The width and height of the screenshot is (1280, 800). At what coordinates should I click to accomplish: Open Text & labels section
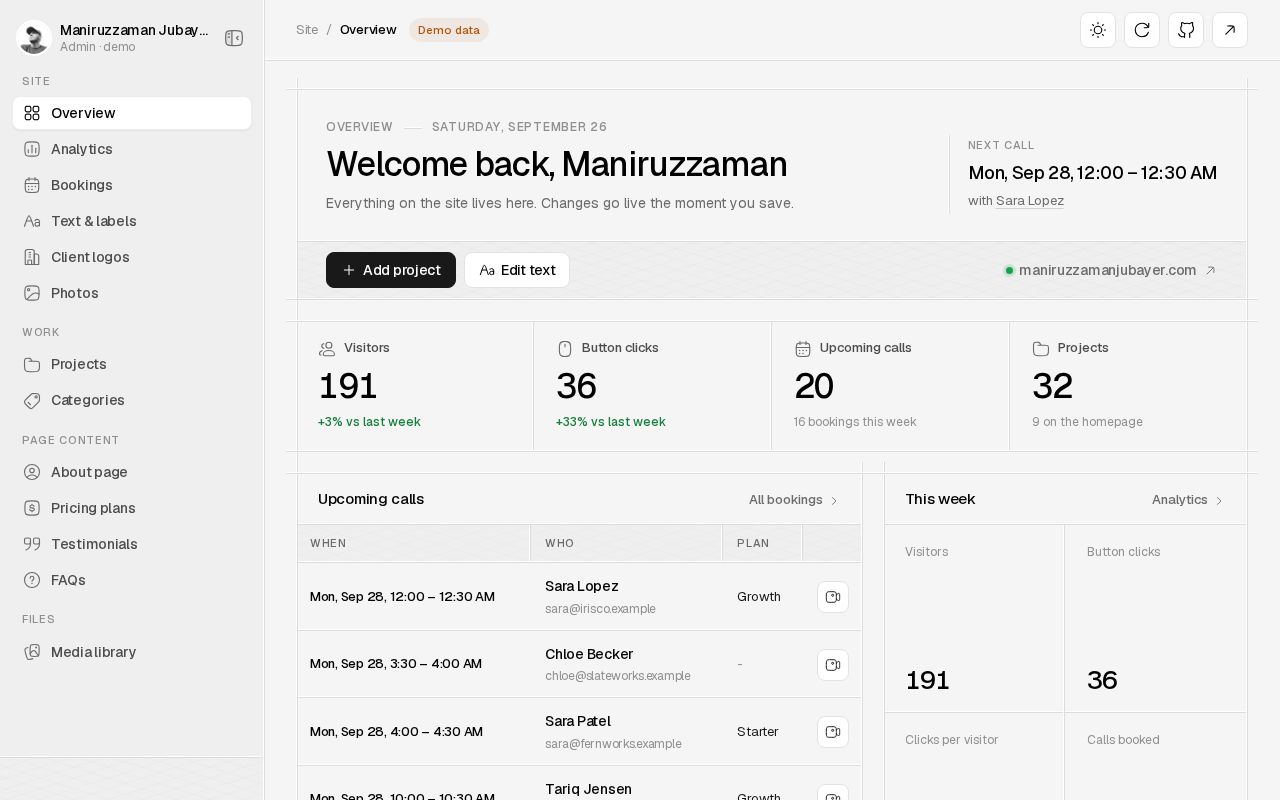(x=132, y=221)
